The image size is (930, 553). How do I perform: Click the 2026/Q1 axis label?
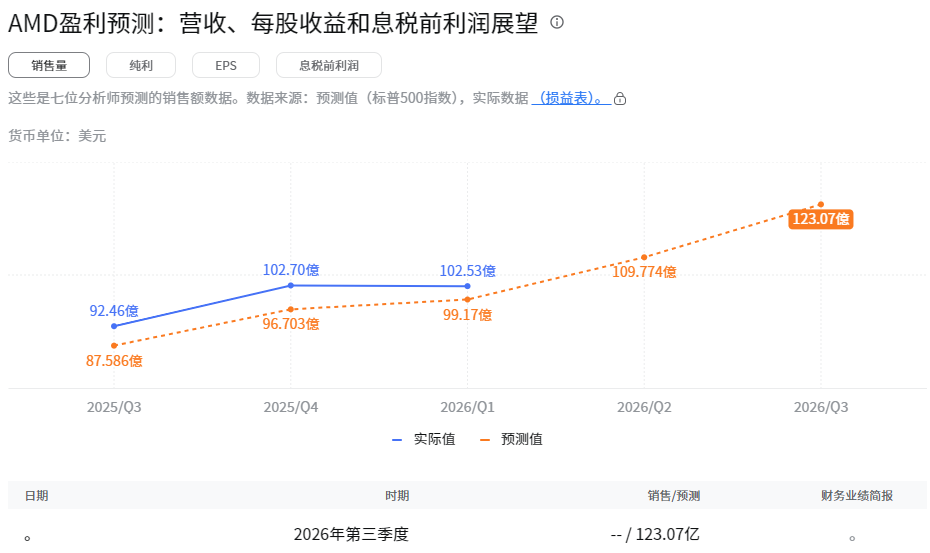point(467,407)
